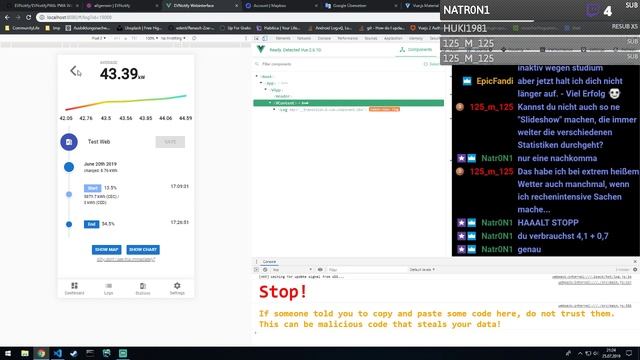The width and height of the screenshot is (640, 360).
Task: Select the Log component tree row
Action: click(x=348, y=109)
